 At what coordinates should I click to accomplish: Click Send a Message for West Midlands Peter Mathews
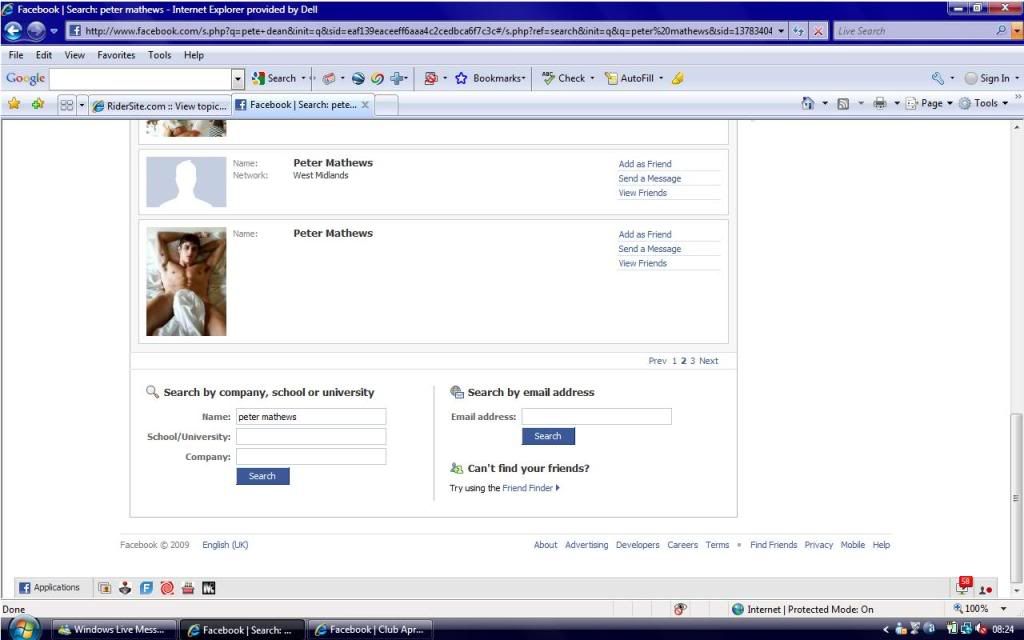tap(649, 178)
